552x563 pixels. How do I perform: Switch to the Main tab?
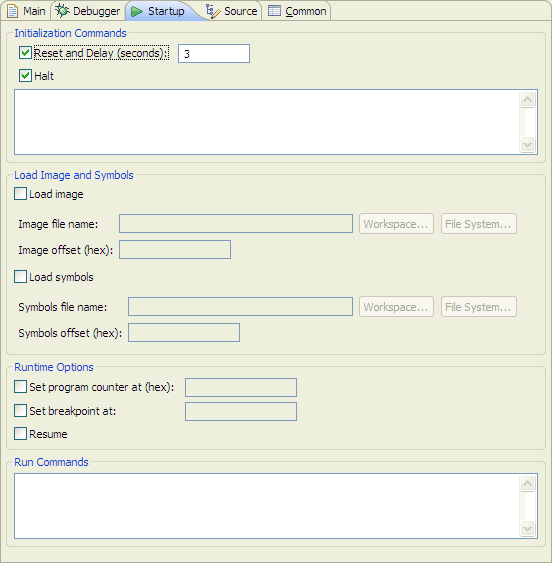pos(27,11)
